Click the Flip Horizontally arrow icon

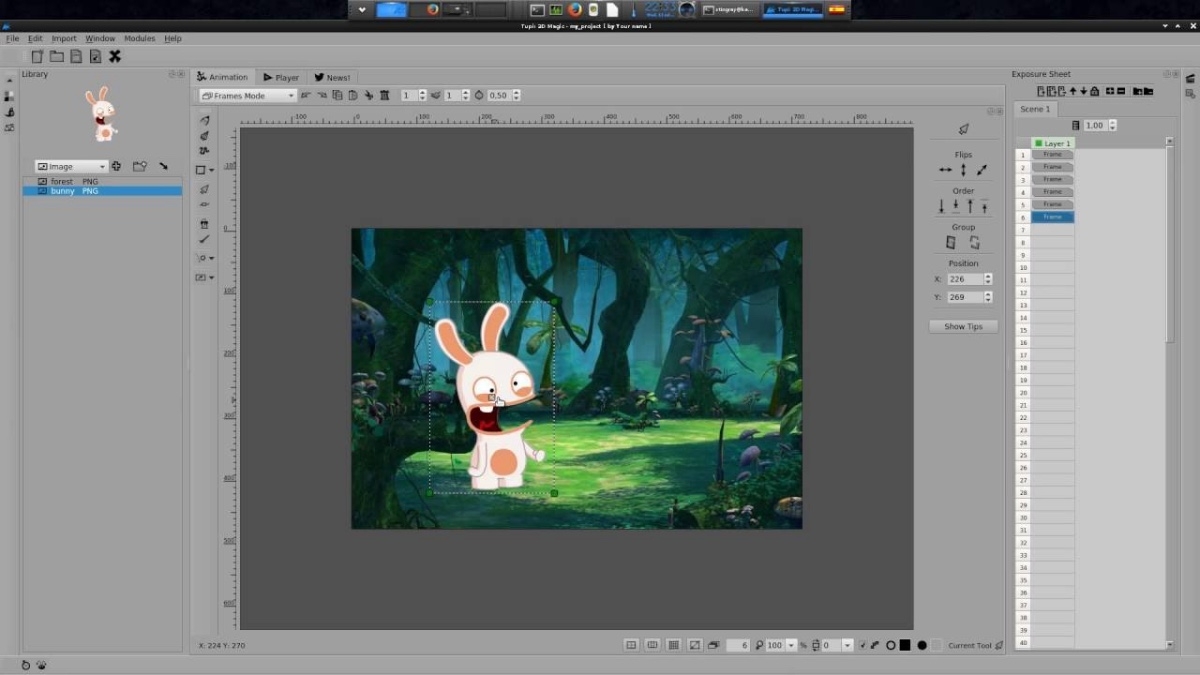click(945, 170)
